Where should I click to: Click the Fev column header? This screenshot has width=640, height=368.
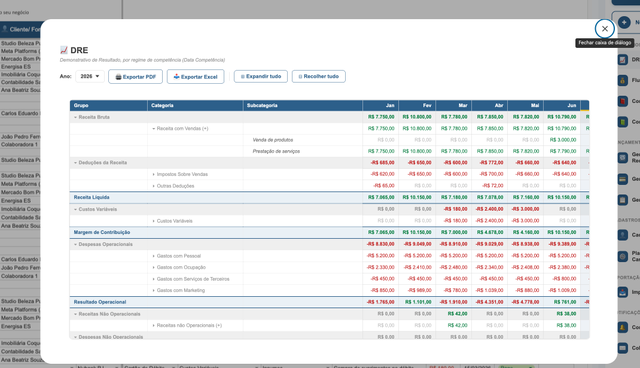click(417, 105)
